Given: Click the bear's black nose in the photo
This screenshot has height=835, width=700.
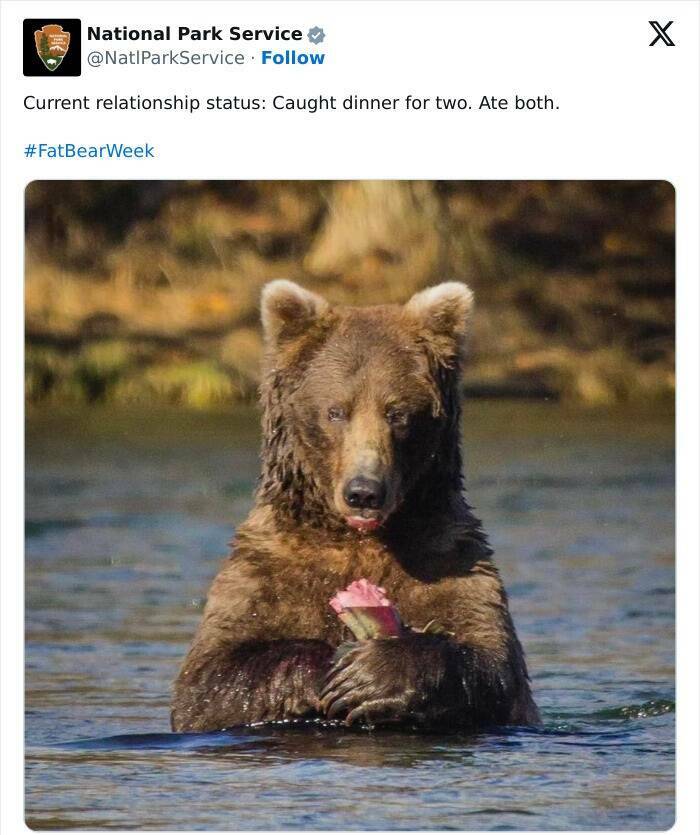Looking at the screenshot, I should point(364,492).
